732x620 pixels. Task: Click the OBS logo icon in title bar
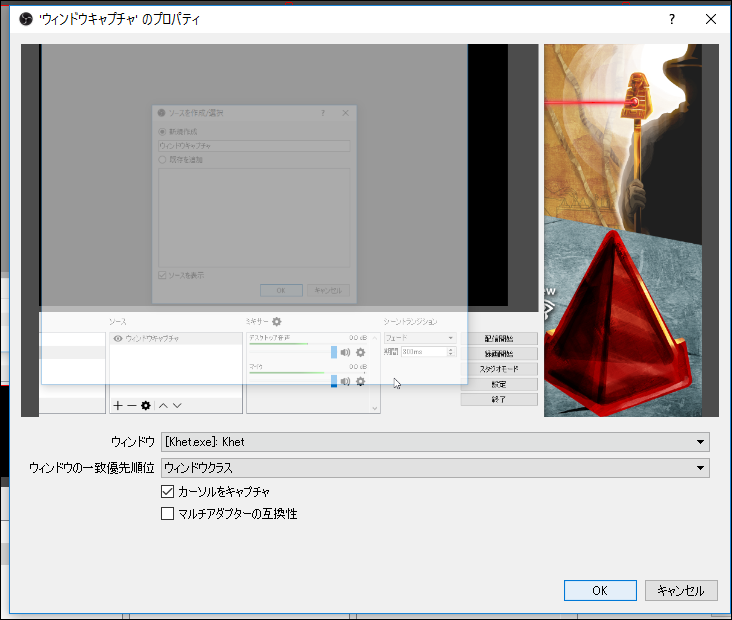[x=26, y=19]
